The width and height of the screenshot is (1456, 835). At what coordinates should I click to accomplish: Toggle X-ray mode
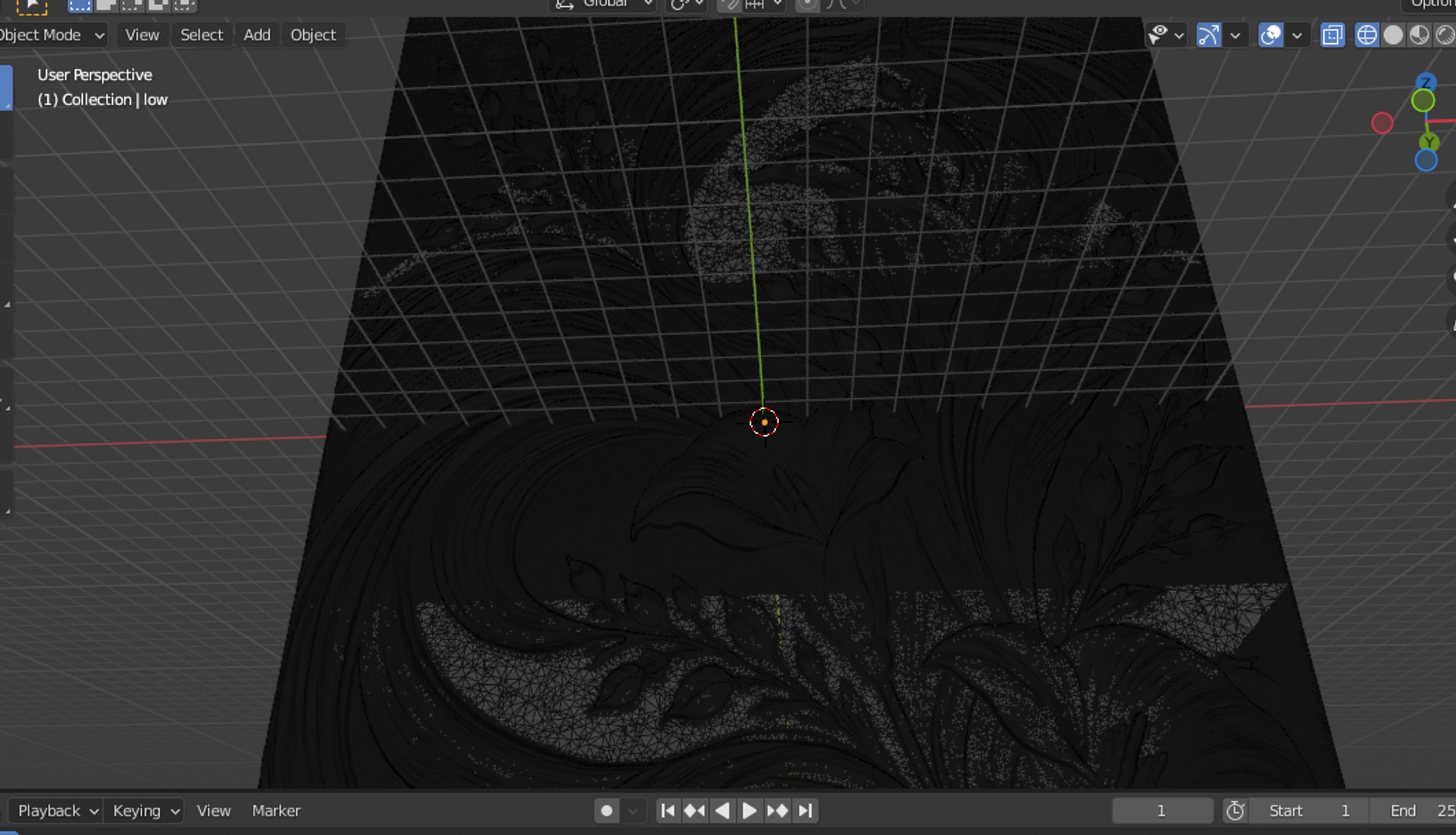pos(1332,35)
